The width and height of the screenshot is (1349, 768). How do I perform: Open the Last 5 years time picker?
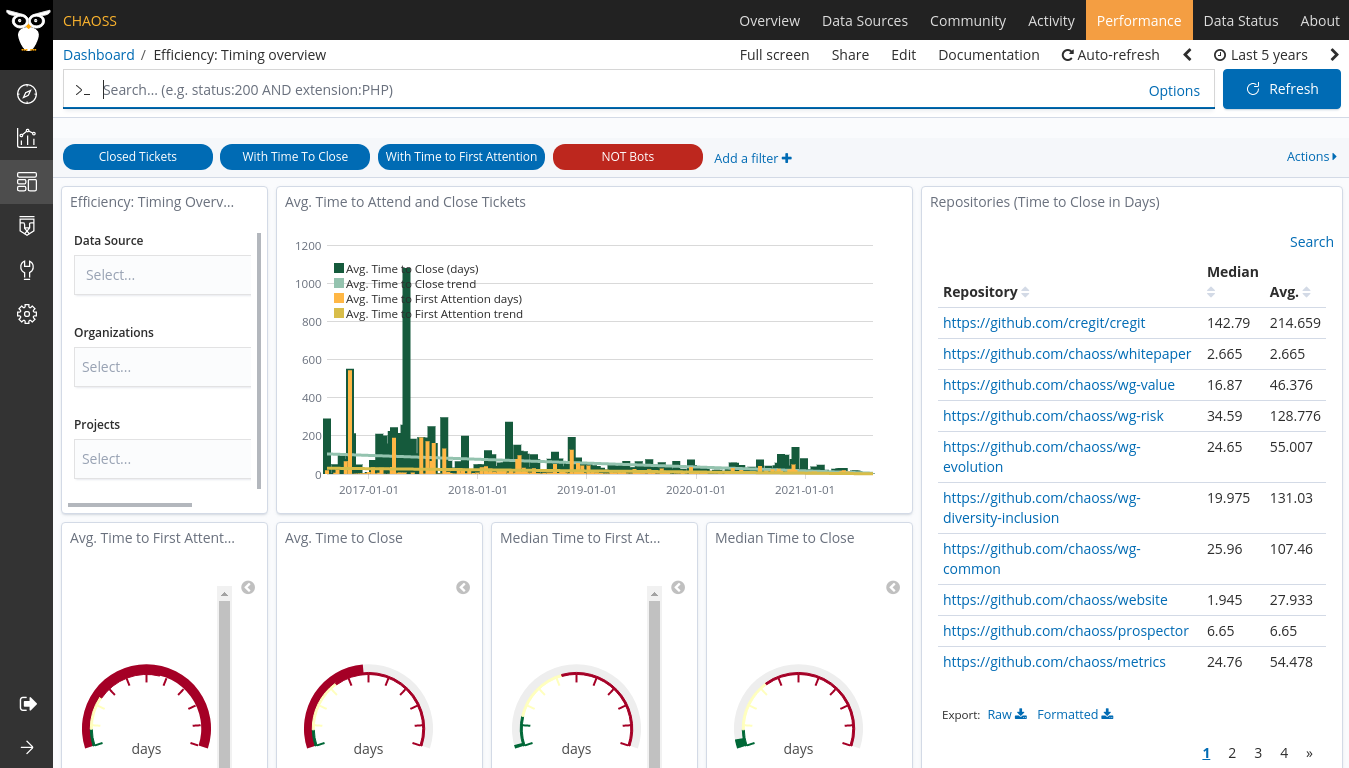tap(1260, 55)
